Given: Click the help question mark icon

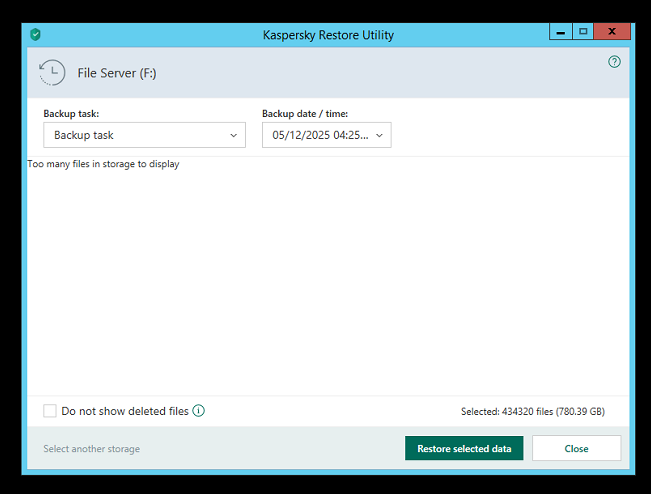Looking at the screenshot, I should tap(614, 62).
